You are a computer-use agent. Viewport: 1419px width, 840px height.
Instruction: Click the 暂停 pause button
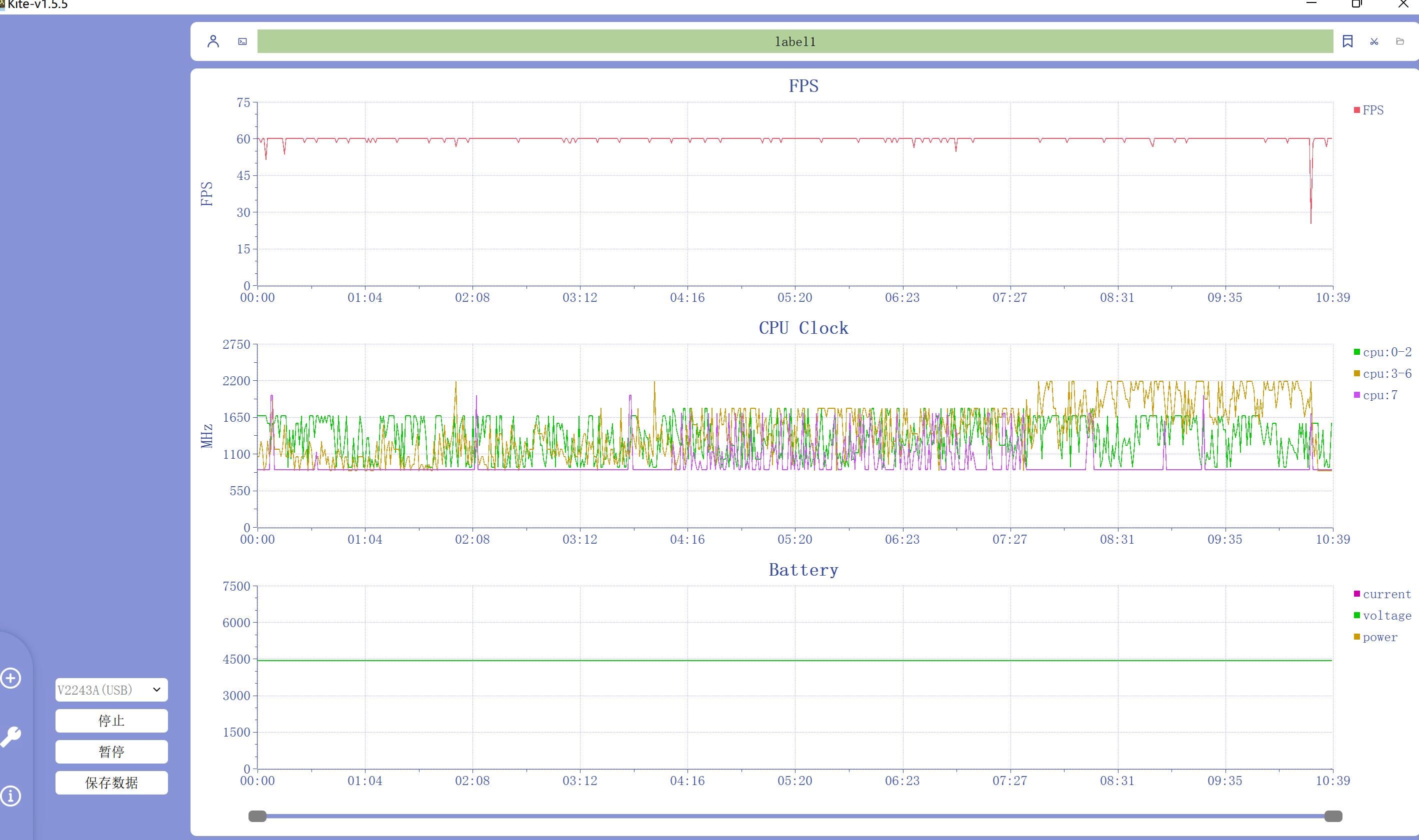click(111, 752)
